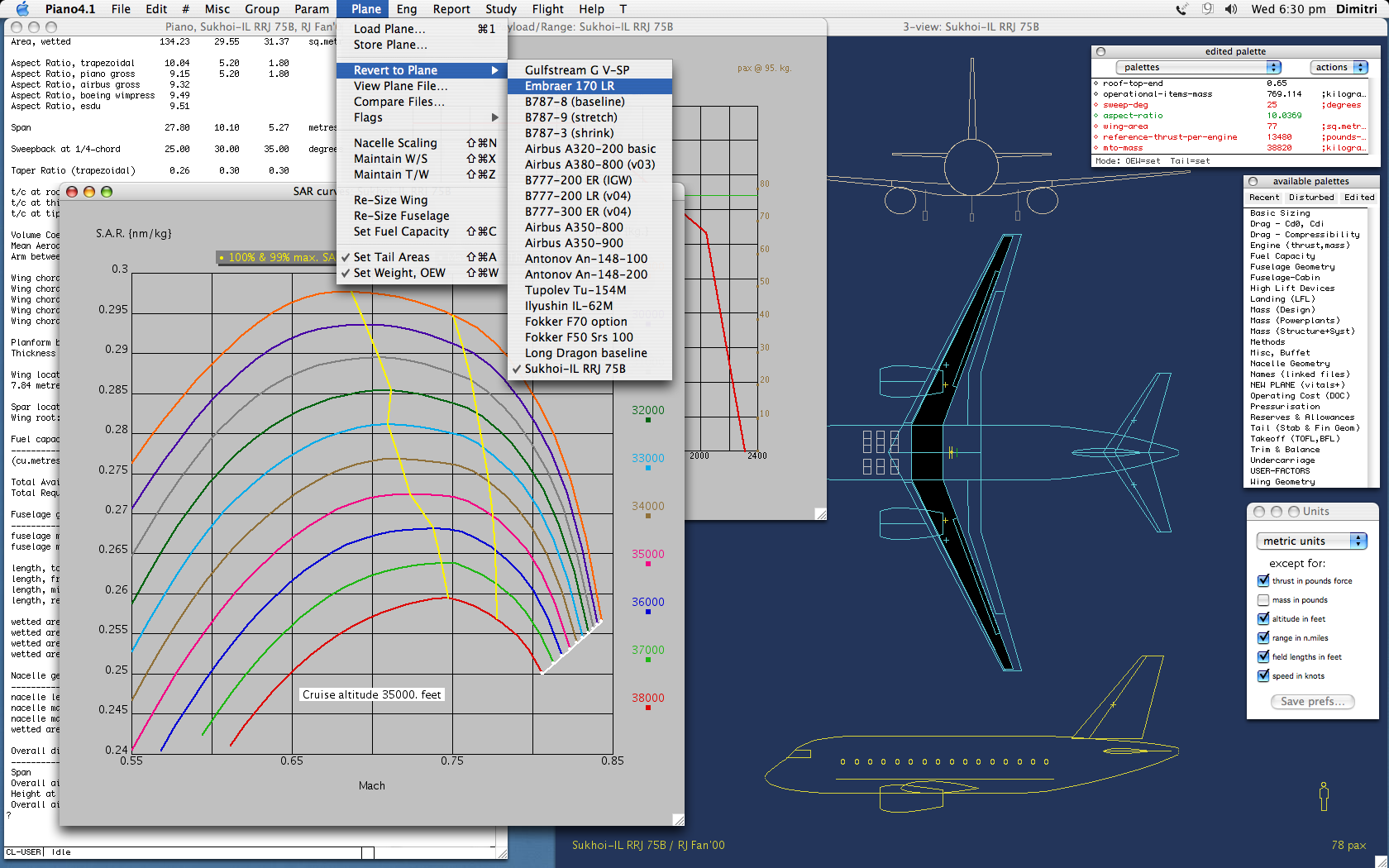Click the Eng menu
The height and width of the screenshot is (868, 1389).
(x=406, y=9)
